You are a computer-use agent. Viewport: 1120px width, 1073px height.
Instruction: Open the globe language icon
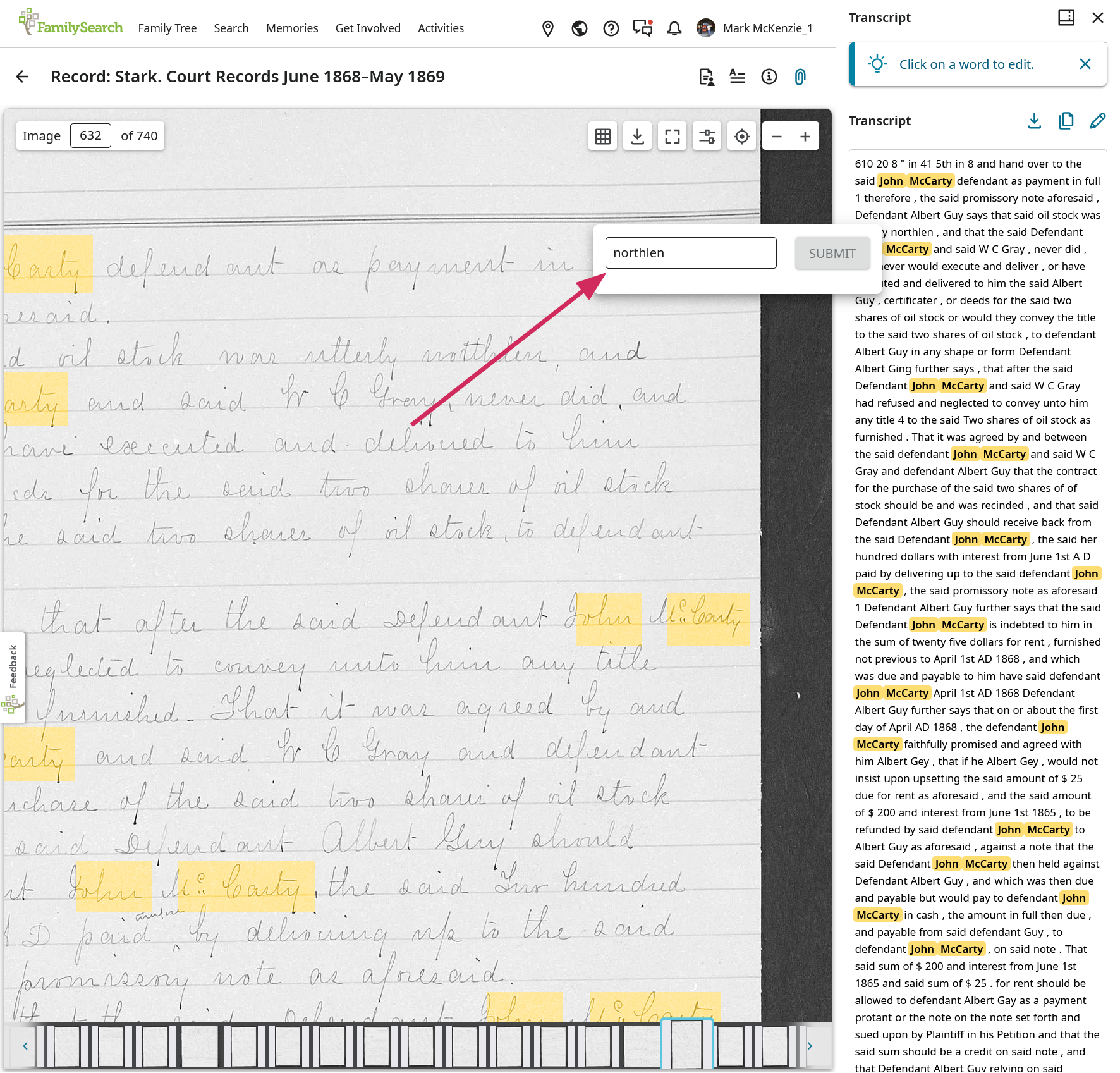pos(580,28)
